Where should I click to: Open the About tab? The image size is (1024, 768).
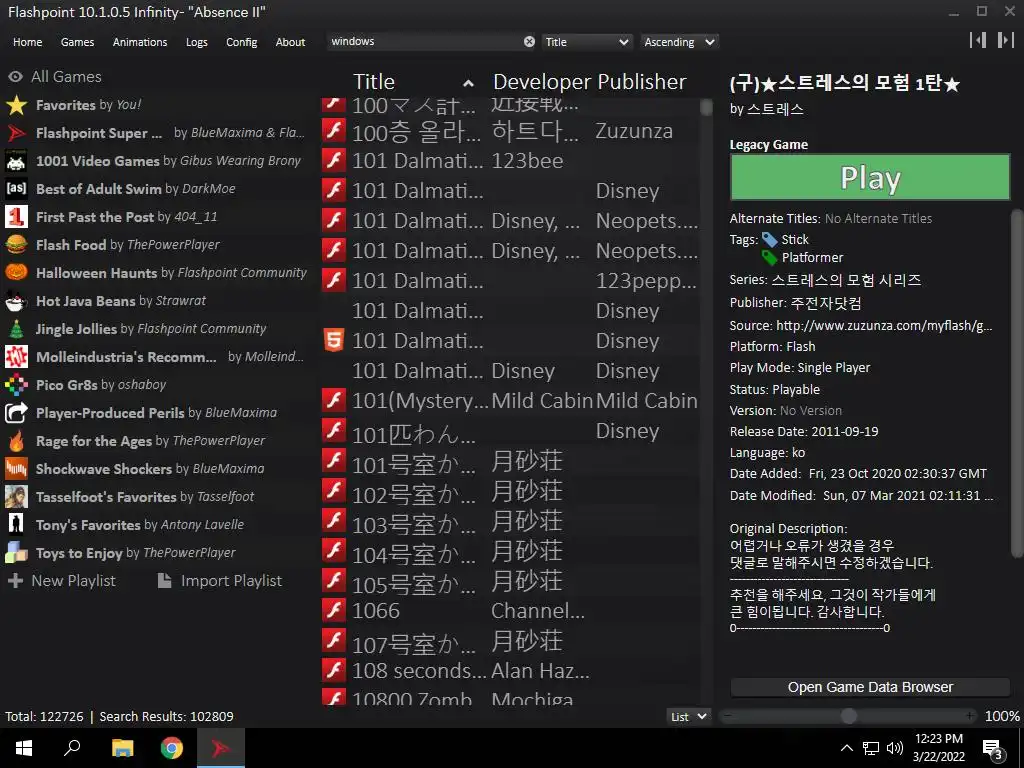pyautogui.click(x=290, y=42)
